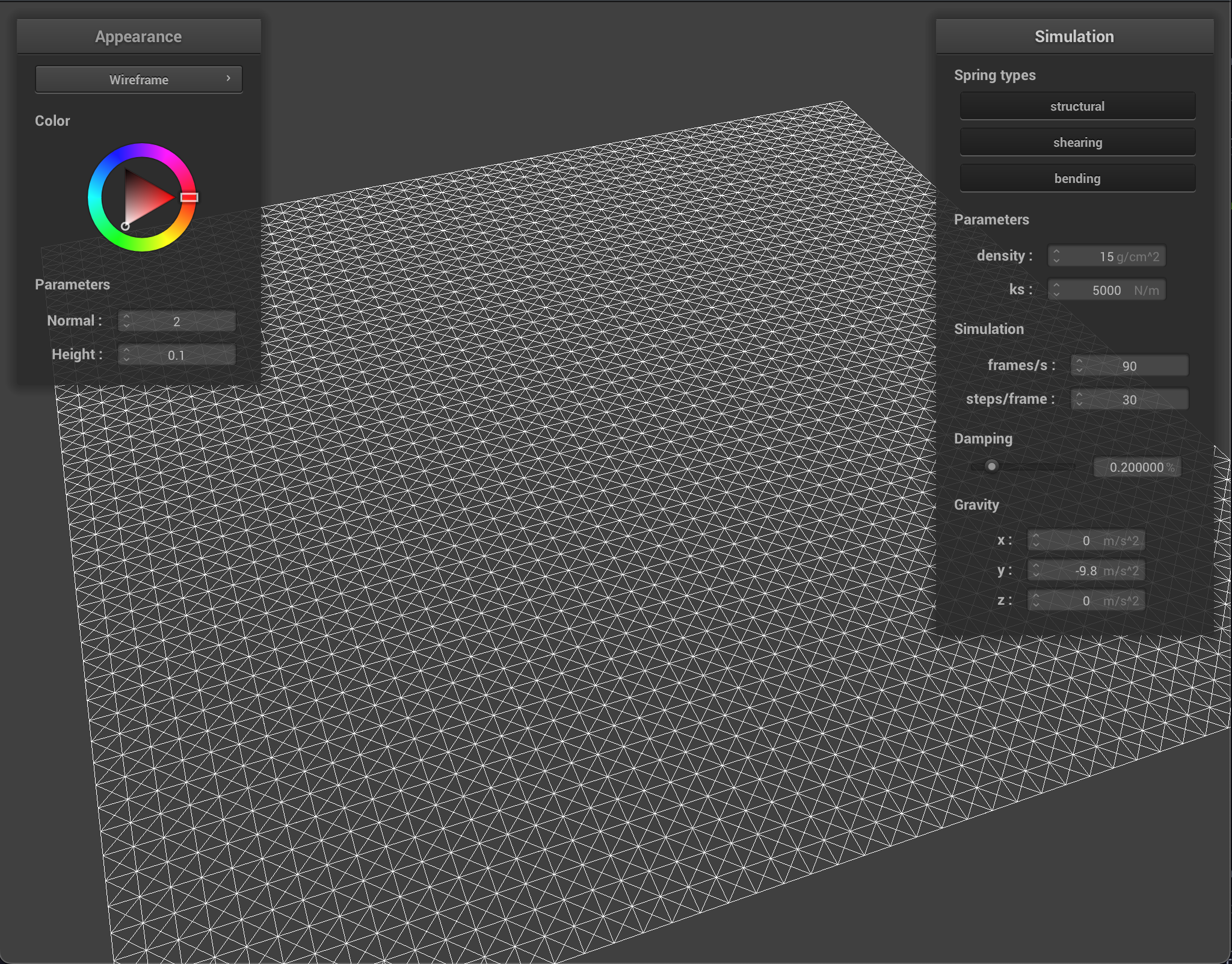This screenshot has width=1232, height=964.
Task: Click the frames/s spinner arrows
Action: 1079,366
